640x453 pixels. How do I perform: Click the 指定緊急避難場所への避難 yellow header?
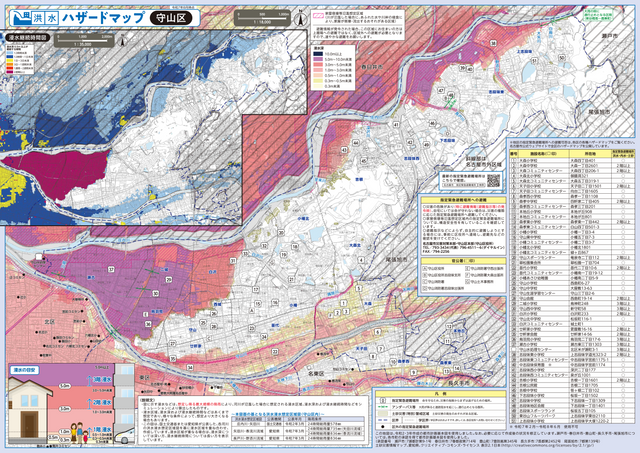click(463, 200)
